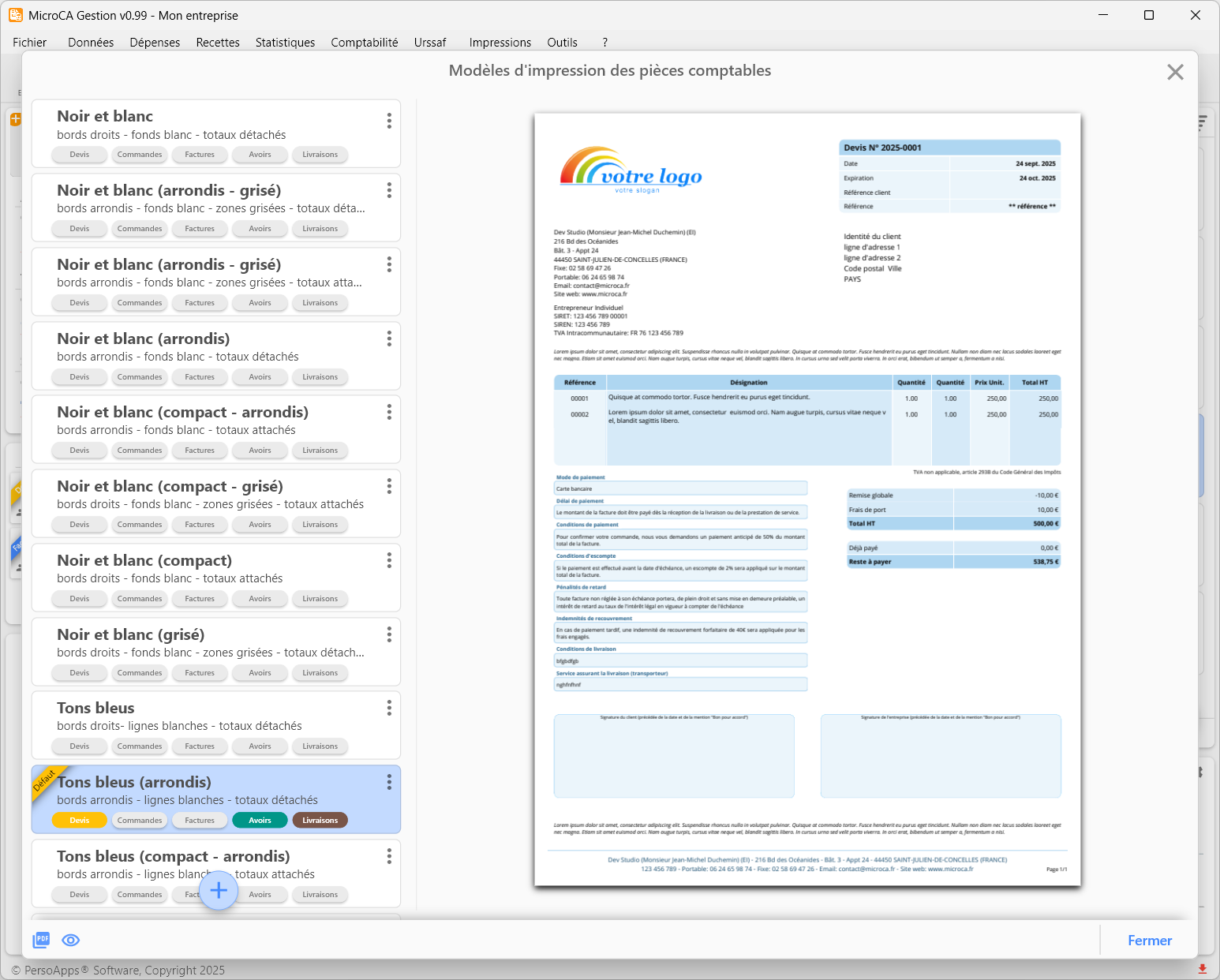Open options menu for first Noir et blanc

389,121
